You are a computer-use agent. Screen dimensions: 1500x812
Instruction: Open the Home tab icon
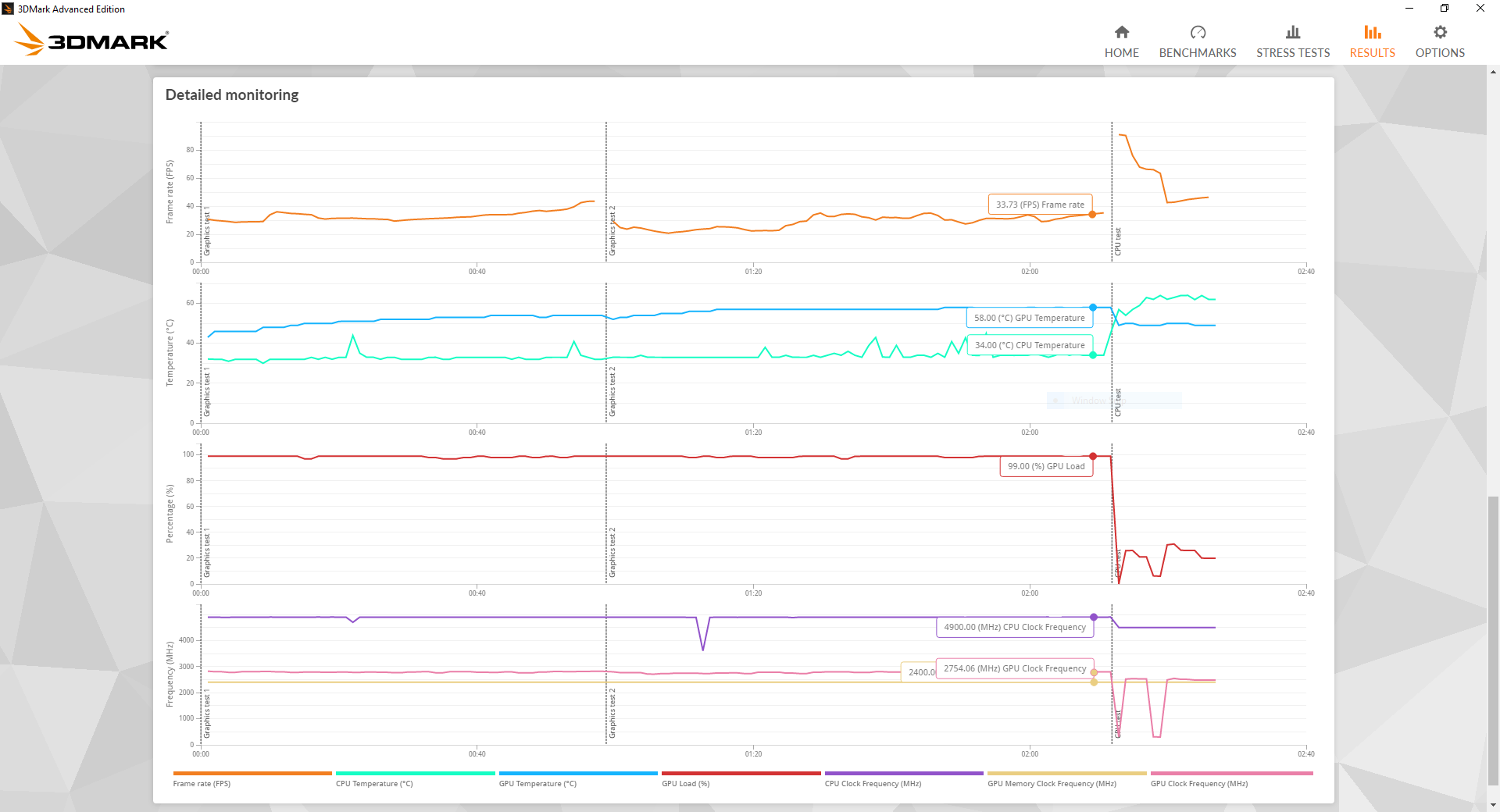[x=1121, y=32]
